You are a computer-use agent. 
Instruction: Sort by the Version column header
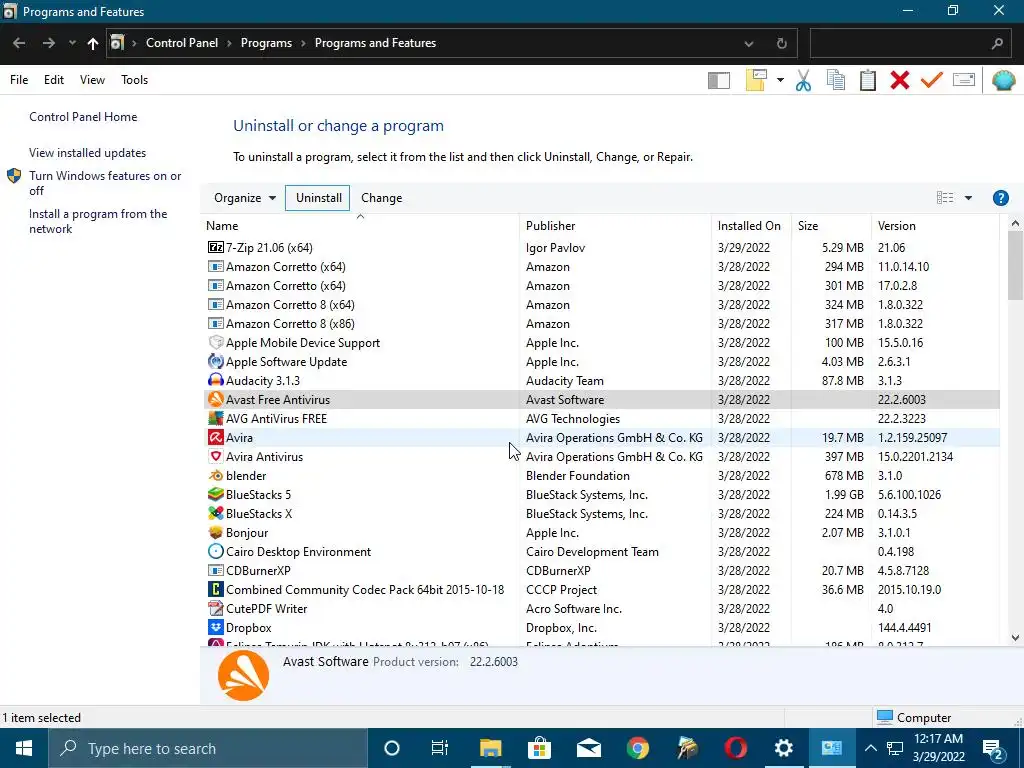pos(935,226)
